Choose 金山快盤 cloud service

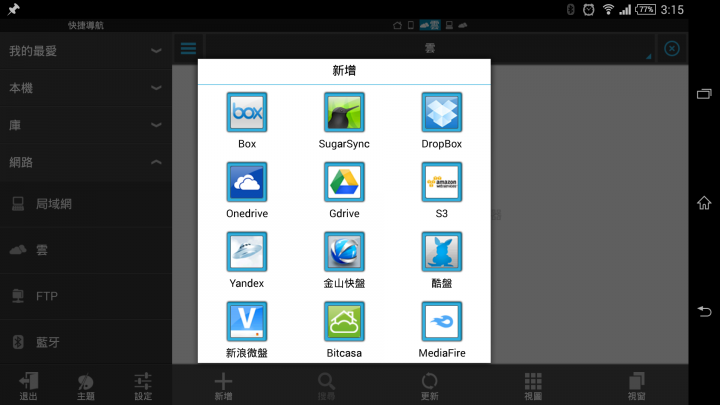(x=344, y=252)
